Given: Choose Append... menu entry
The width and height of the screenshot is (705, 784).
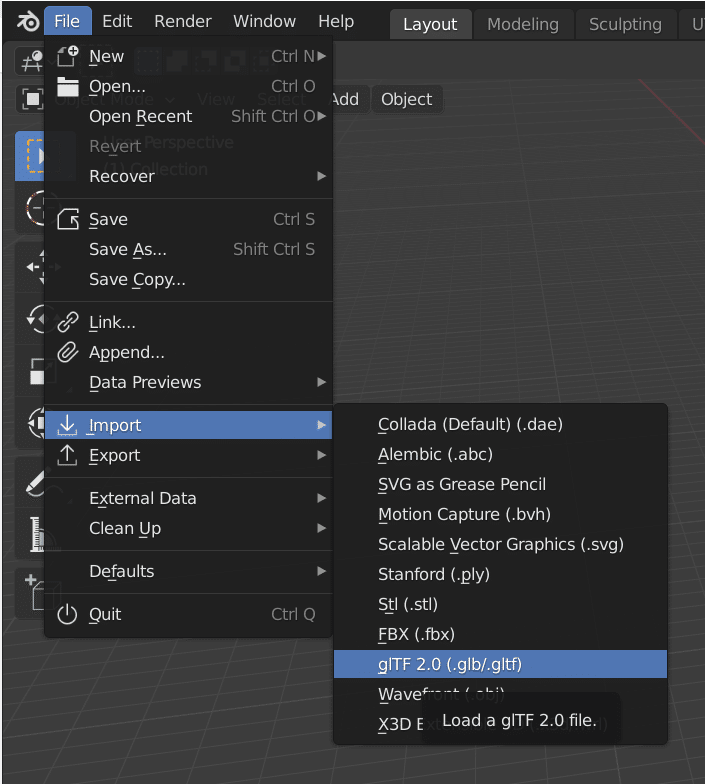Looking at the screenshot, I should pyautogui.click(x=188, y=352).
